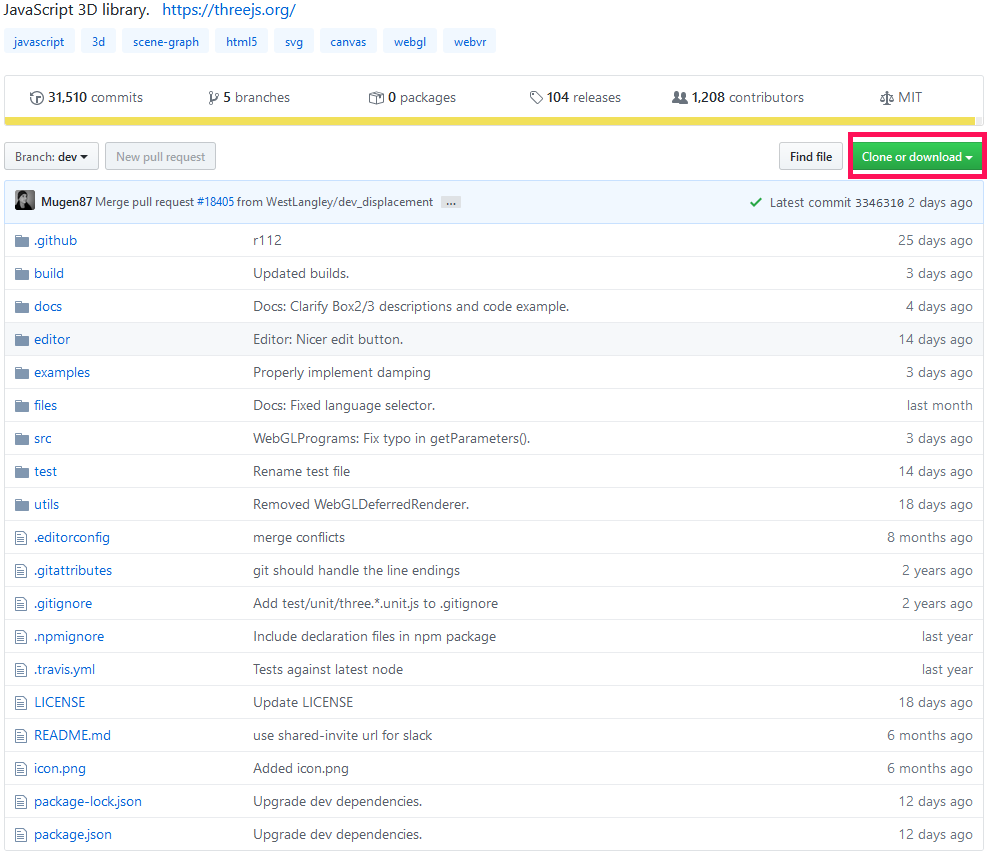The width and height of the screenshot is (988, 853).
Task: Open pull request #18405 link
Action: [x=215, y=202]
